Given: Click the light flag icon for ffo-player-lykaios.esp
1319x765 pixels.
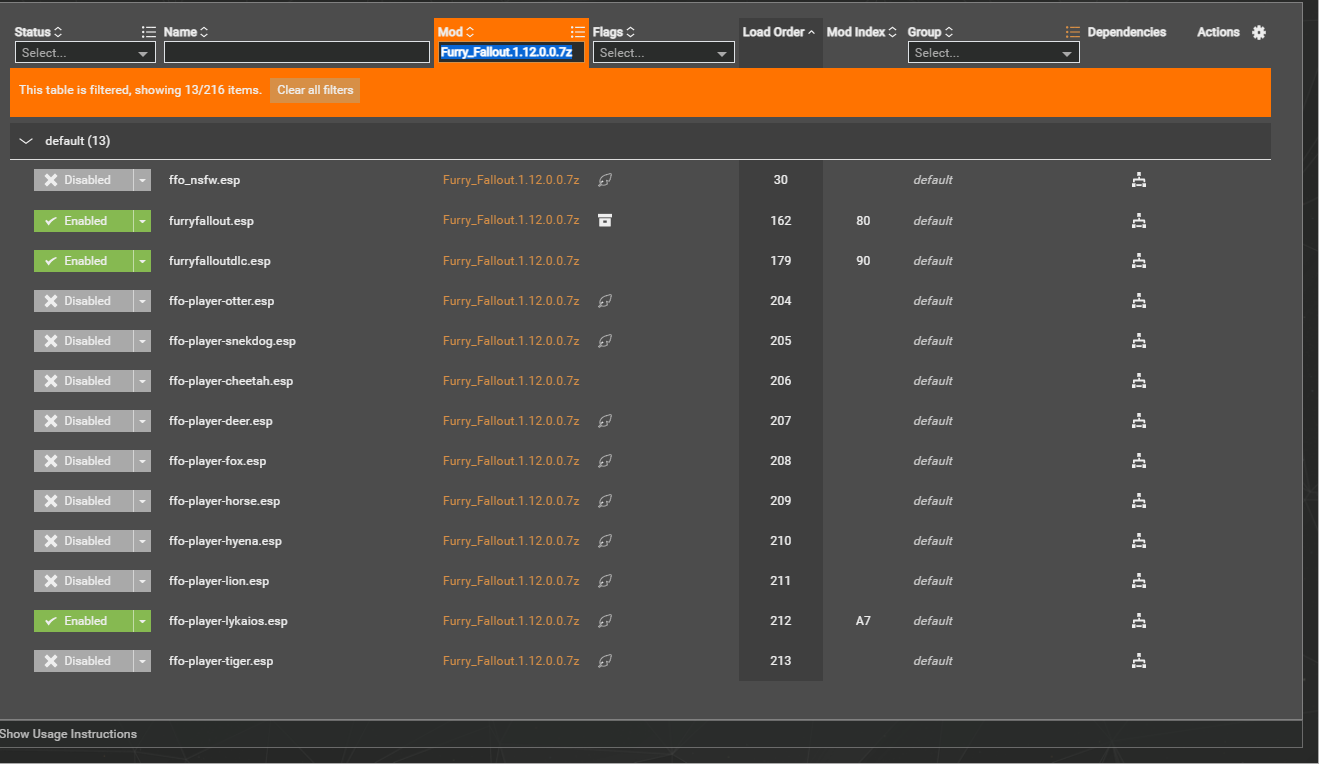Looking at the screenshot, I should tap(604, 621).
